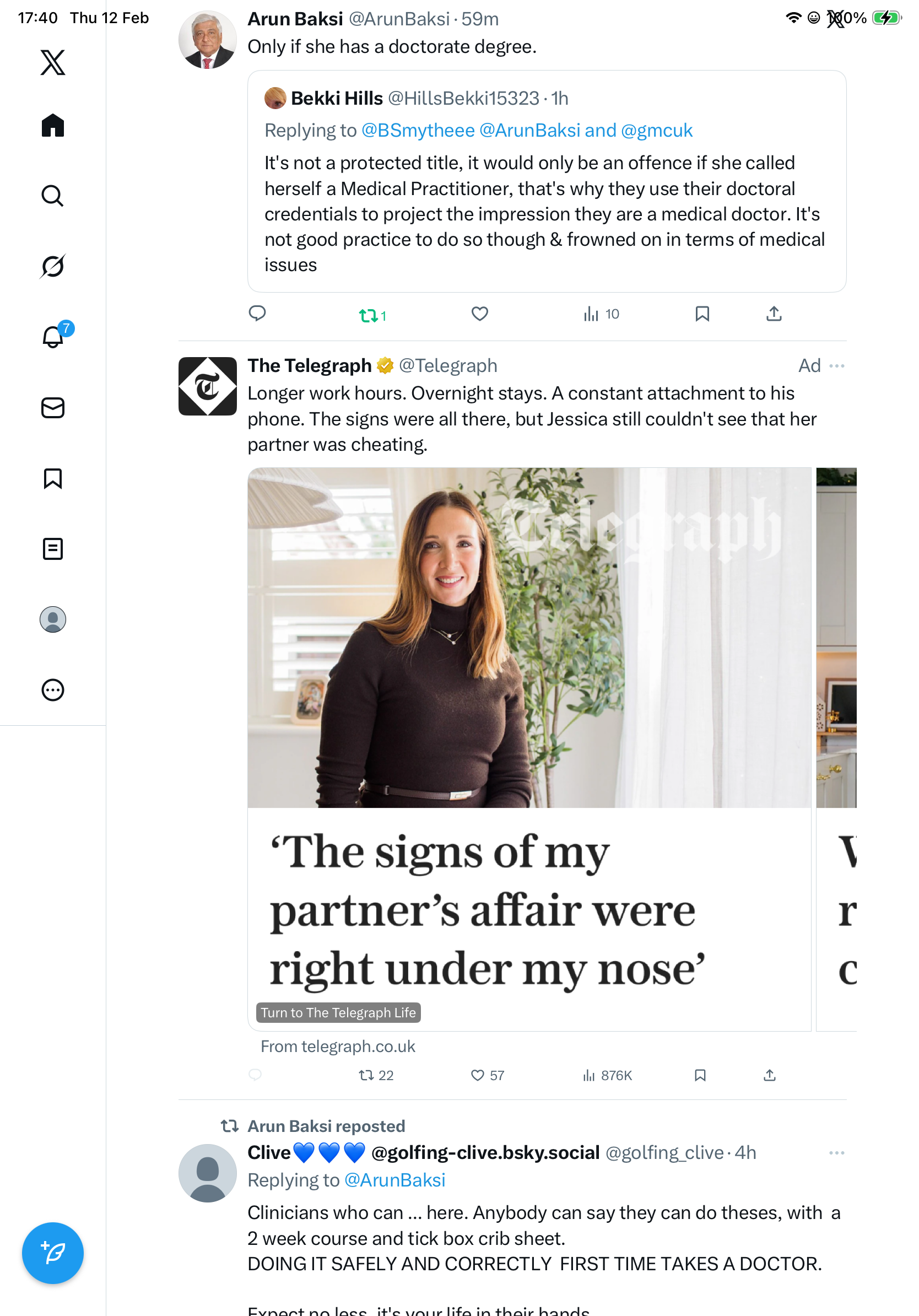Go to Home feed icon
The image size is (919, 1316).
53,125
